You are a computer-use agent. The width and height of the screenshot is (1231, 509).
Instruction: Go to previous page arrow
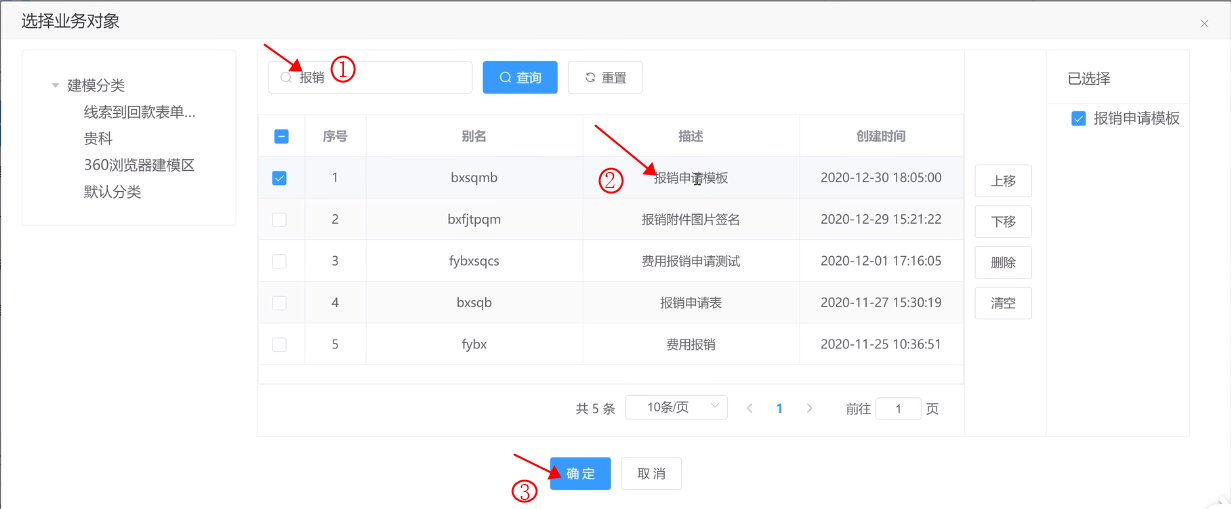click(x=749, y=408)
